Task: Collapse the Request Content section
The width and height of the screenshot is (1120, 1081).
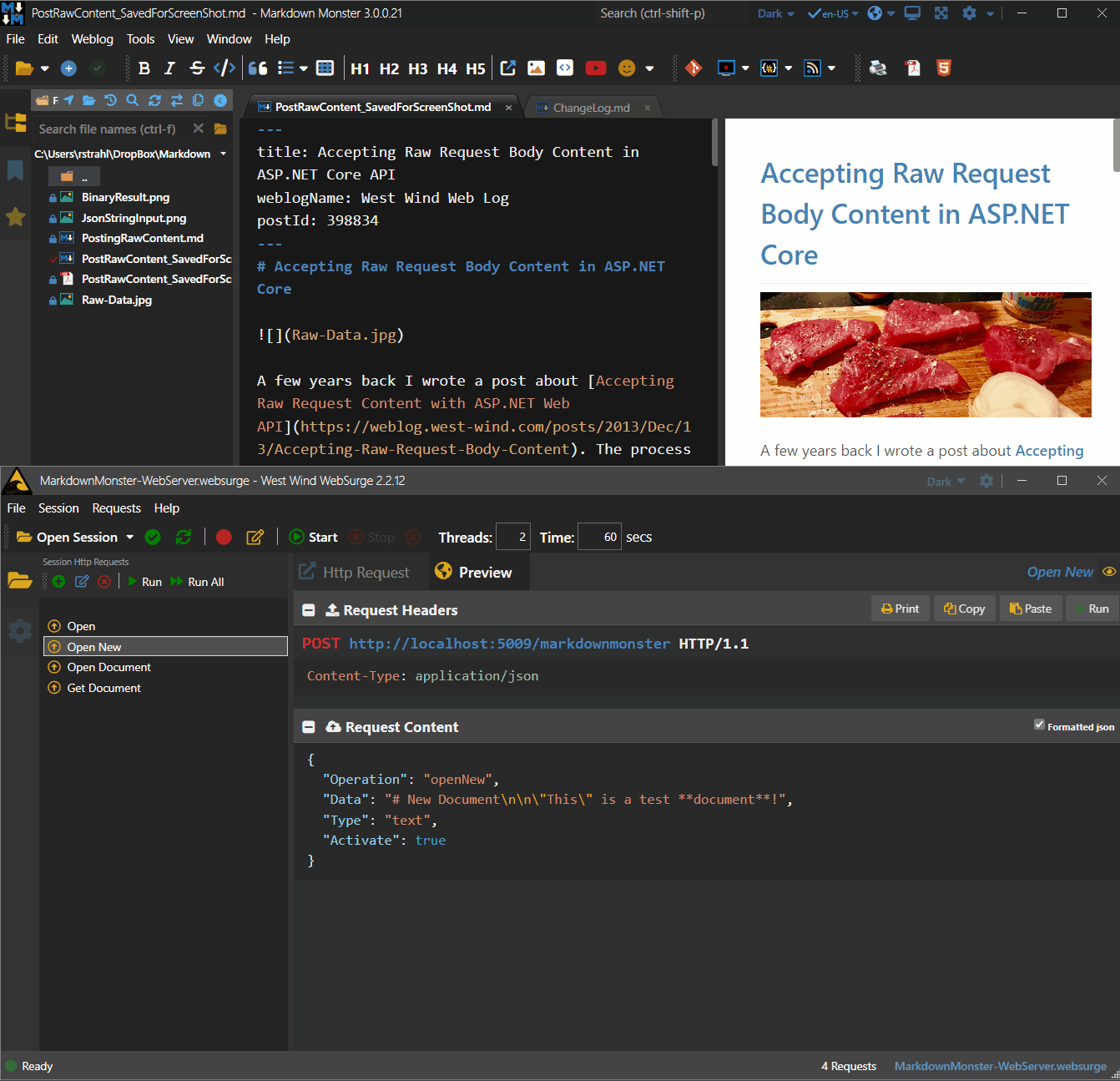Action: pos(309,727)
